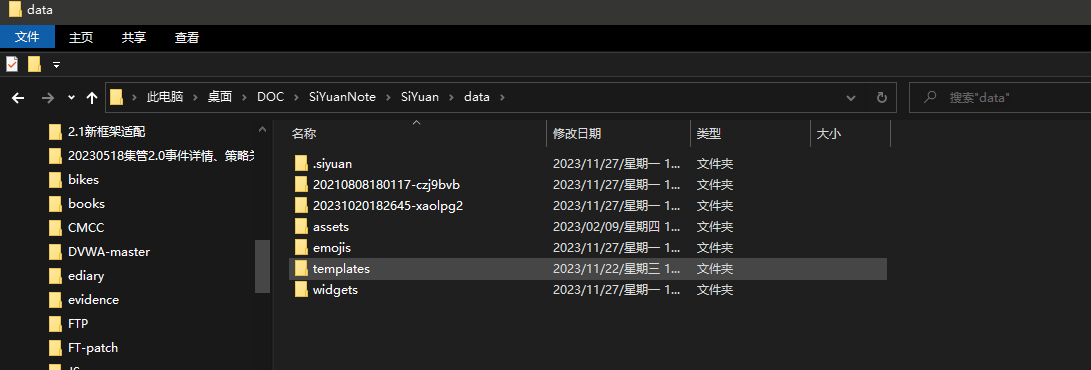Open 20230518集管2.0事件详情 in navigation pane
The width and height of the screenshot is (1091, 370).
(161, 155)
